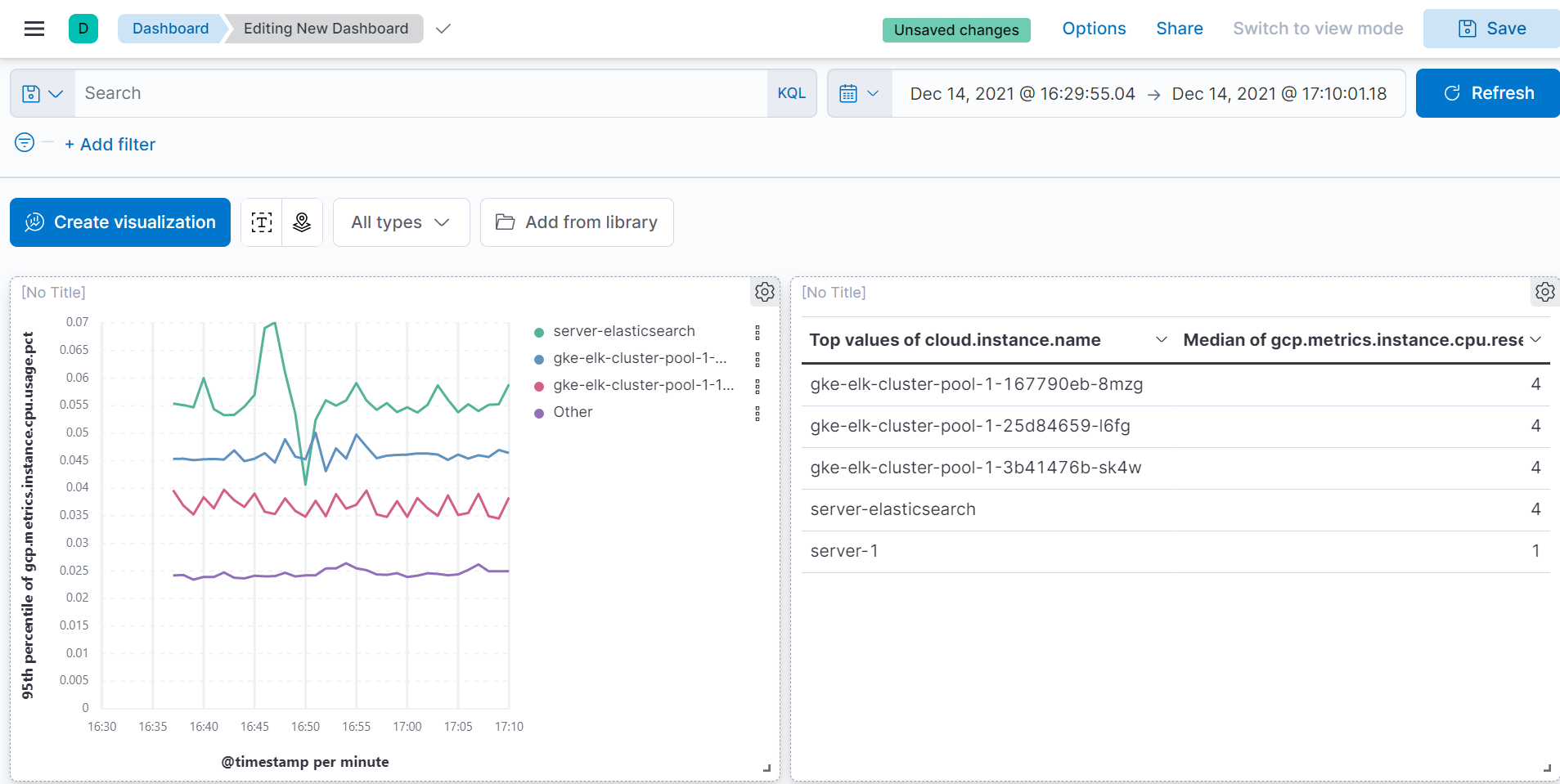This screenshot has width=1560, height=784.
Task: Click the green D space avatar
Action: click(83, 29)
